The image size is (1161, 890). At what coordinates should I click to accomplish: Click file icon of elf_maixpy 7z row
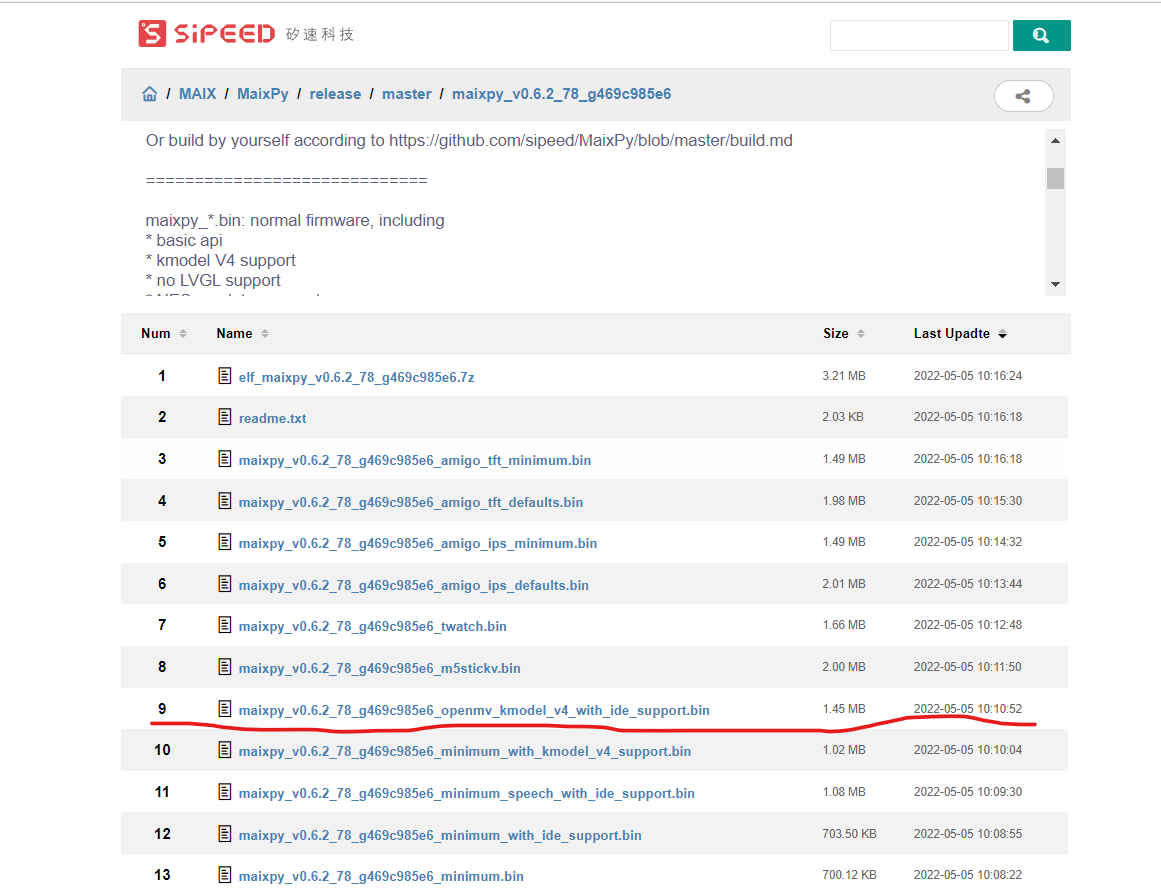pos(225,376)
